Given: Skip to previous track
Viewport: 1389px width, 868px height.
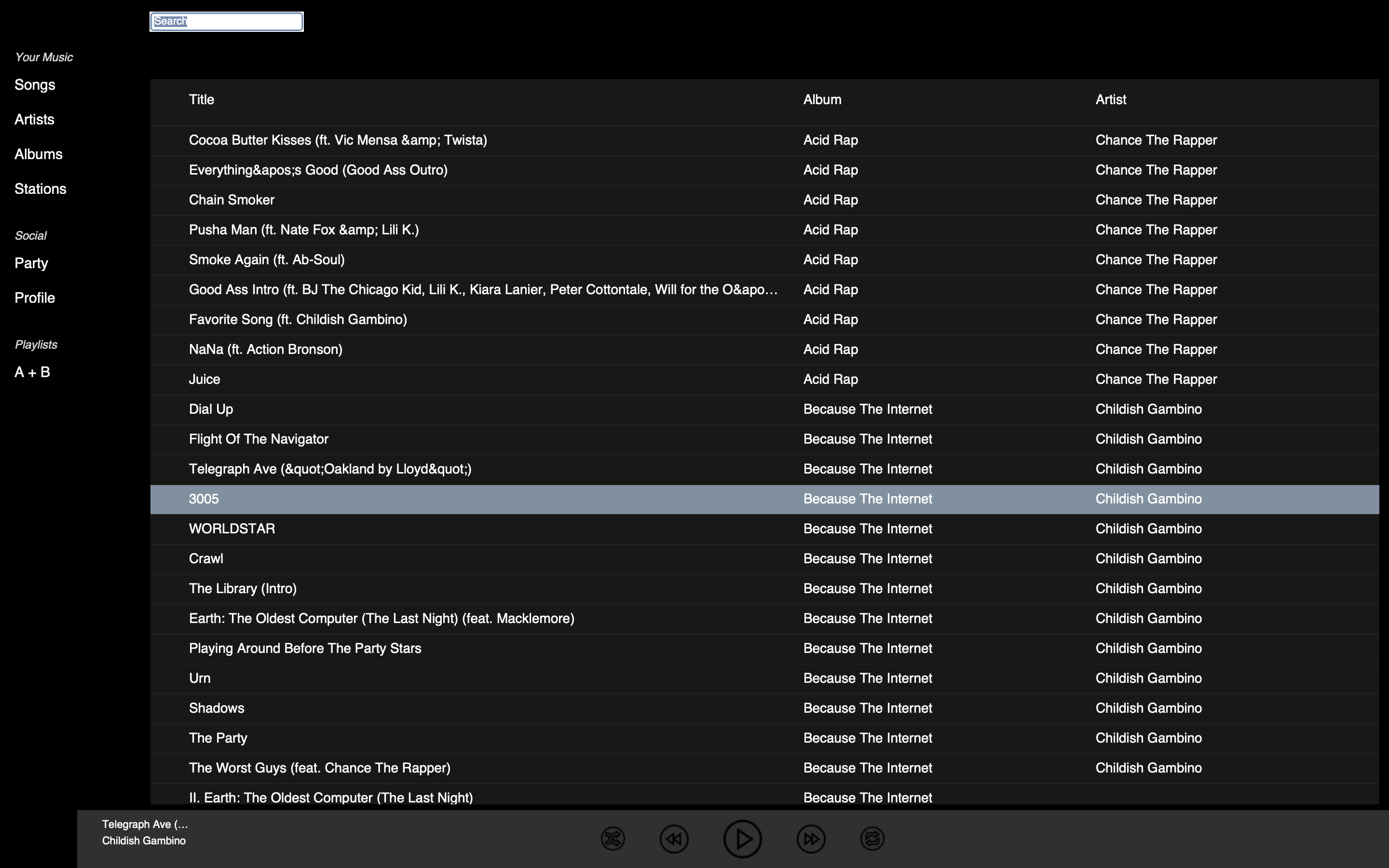Looking at the screenshot, I should 674,839.
